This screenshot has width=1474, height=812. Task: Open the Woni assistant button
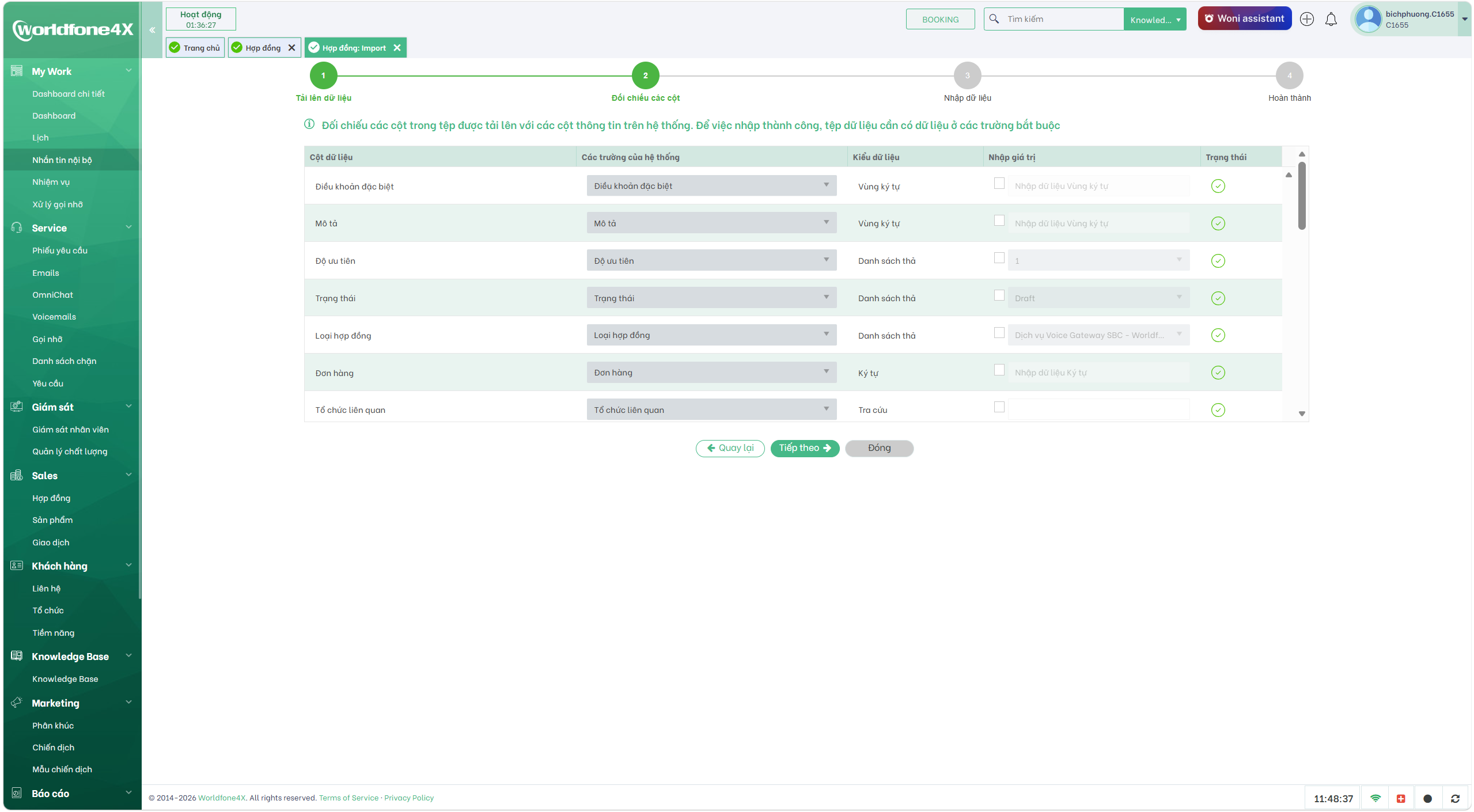[x=1244, y=18]
